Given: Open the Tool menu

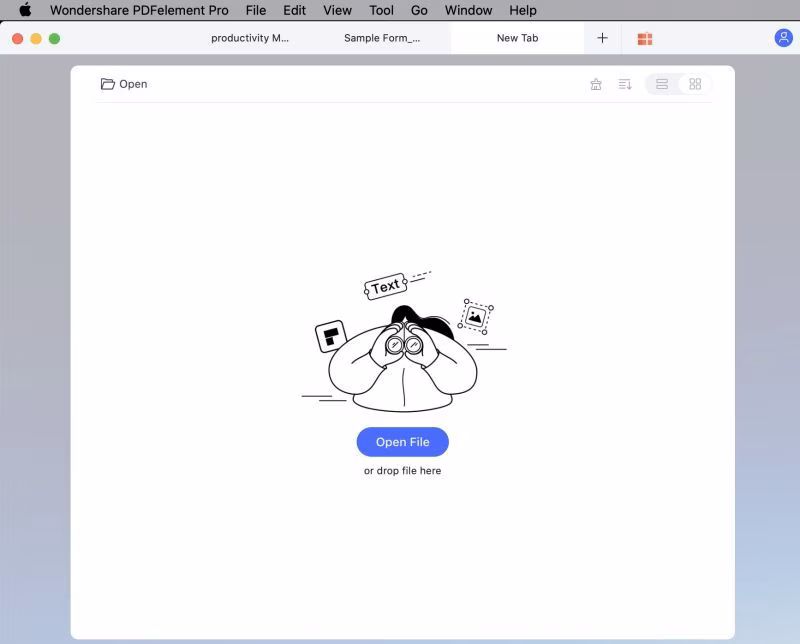Looking at the screenshot, I should [381, 10].
